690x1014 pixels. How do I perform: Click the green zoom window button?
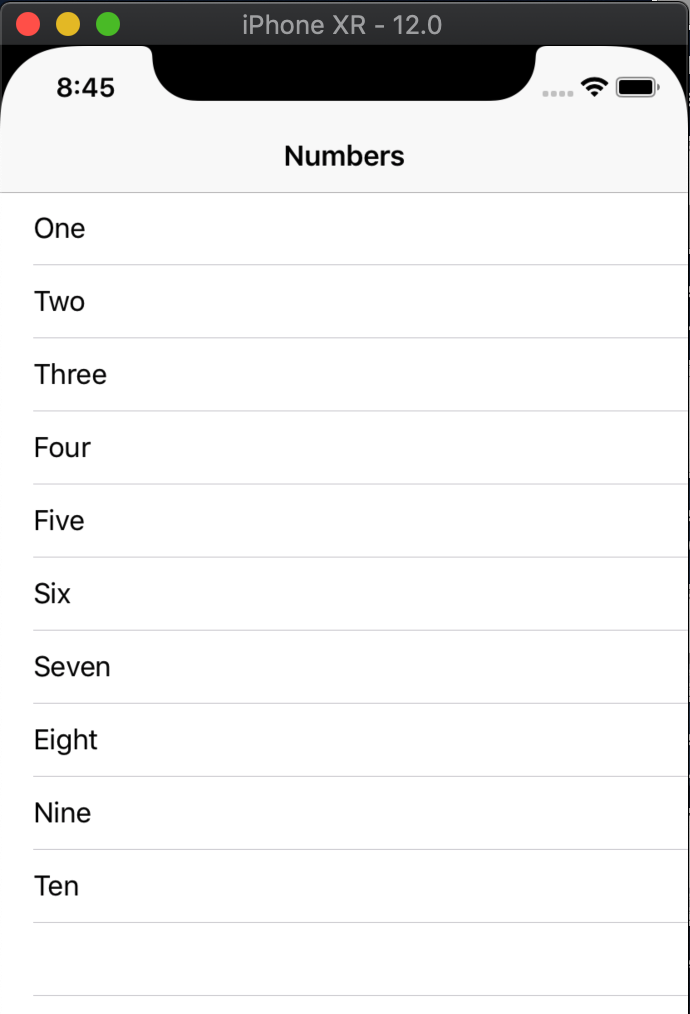(x=108, y=24)
